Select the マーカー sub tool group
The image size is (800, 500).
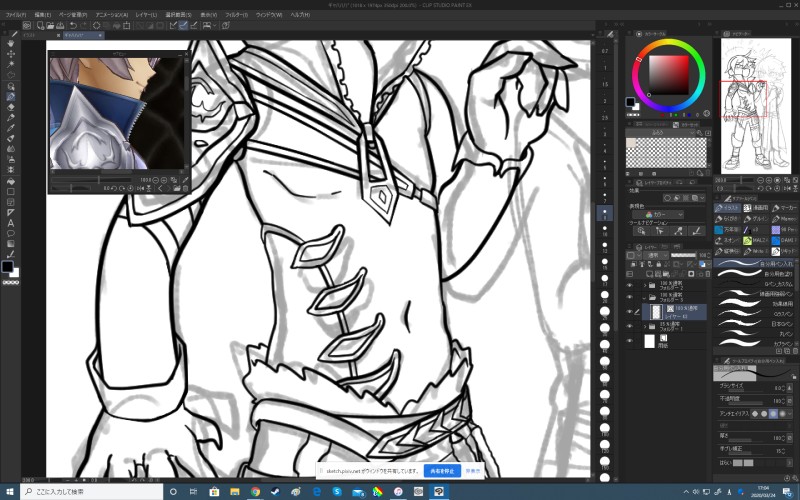point(784,208)
